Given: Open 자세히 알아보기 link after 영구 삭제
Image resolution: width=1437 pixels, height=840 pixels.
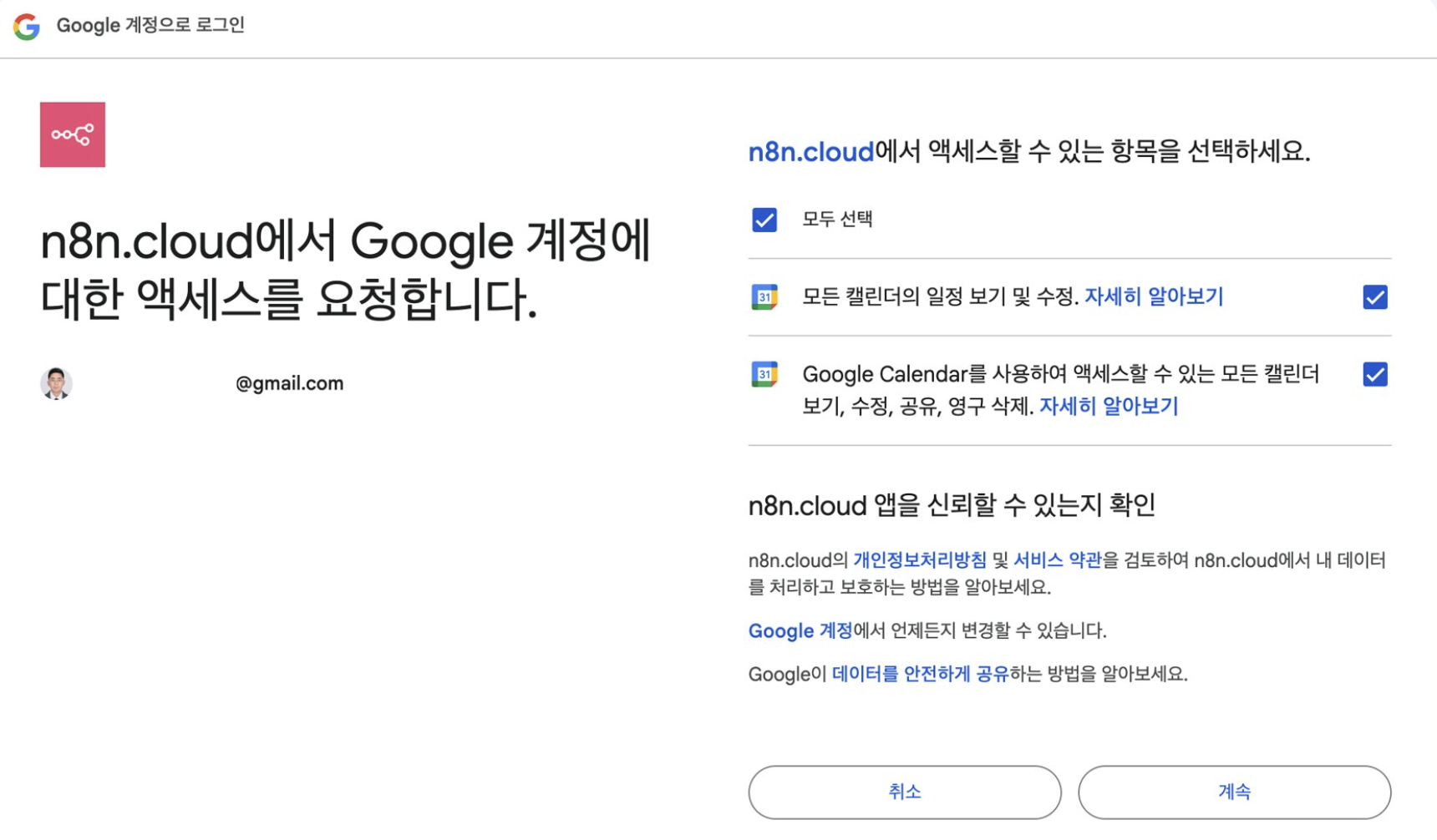Looking at the screenshot, I should tap(1109, 407).
